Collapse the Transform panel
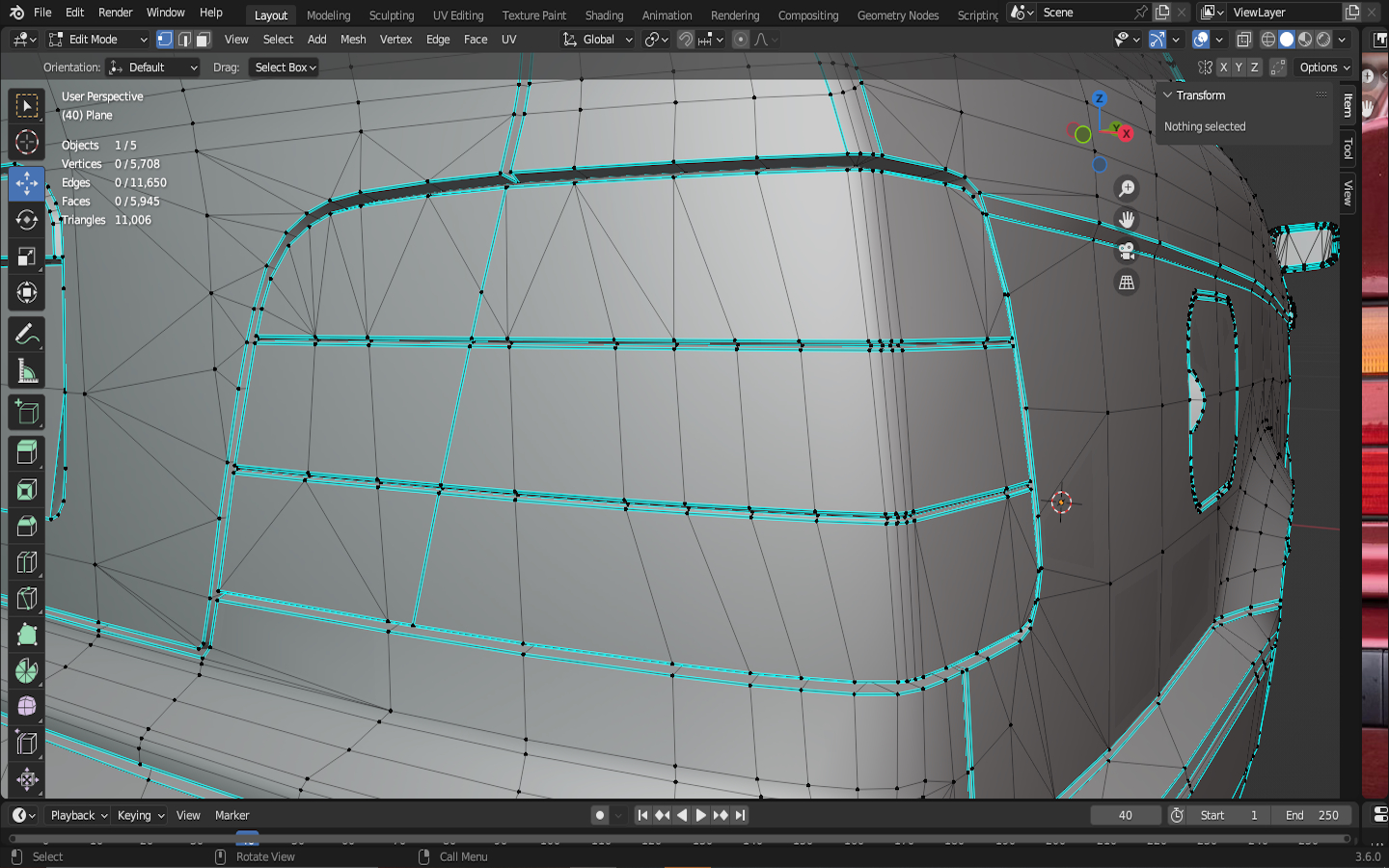 point(1168,95)
